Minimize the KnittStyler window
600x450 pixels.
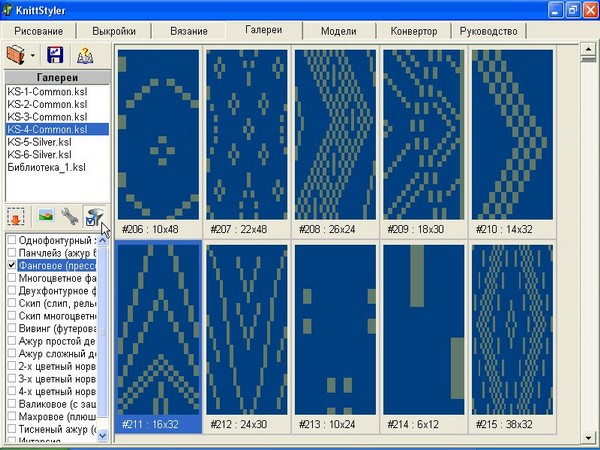pos(555,10)
